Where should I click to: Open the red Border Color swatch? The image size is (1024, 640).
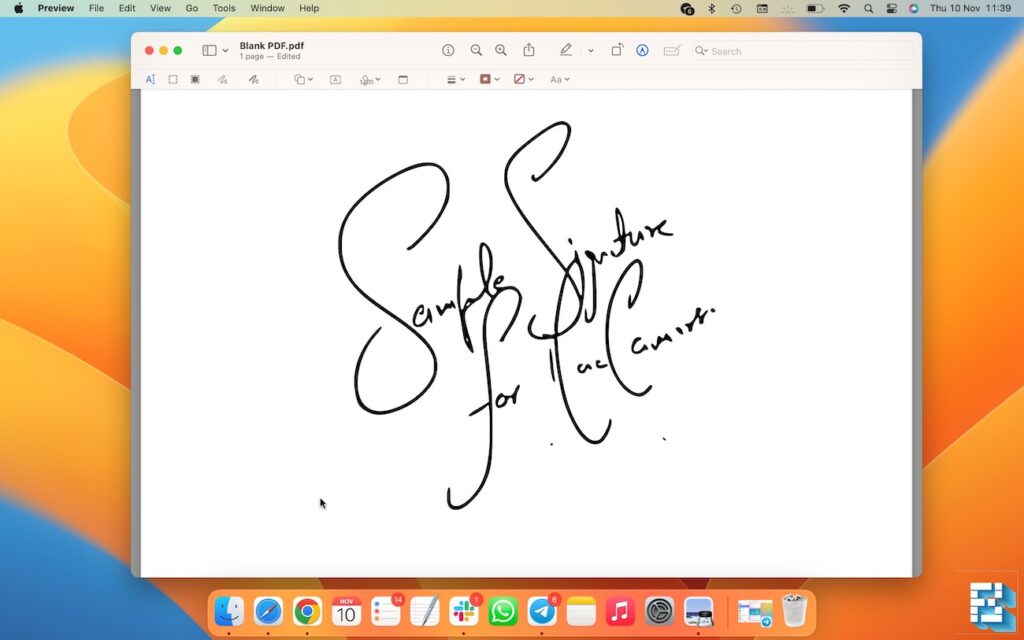[x=487, y=79]
